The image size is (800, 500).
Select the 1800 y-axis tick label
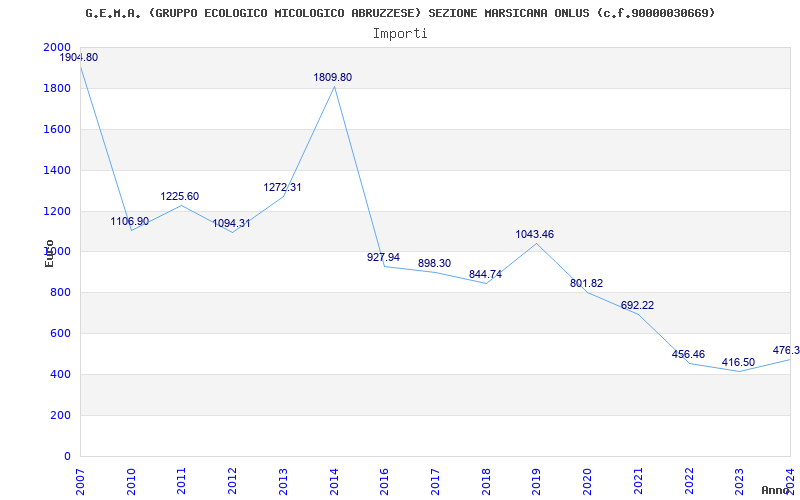pos(57,88)
